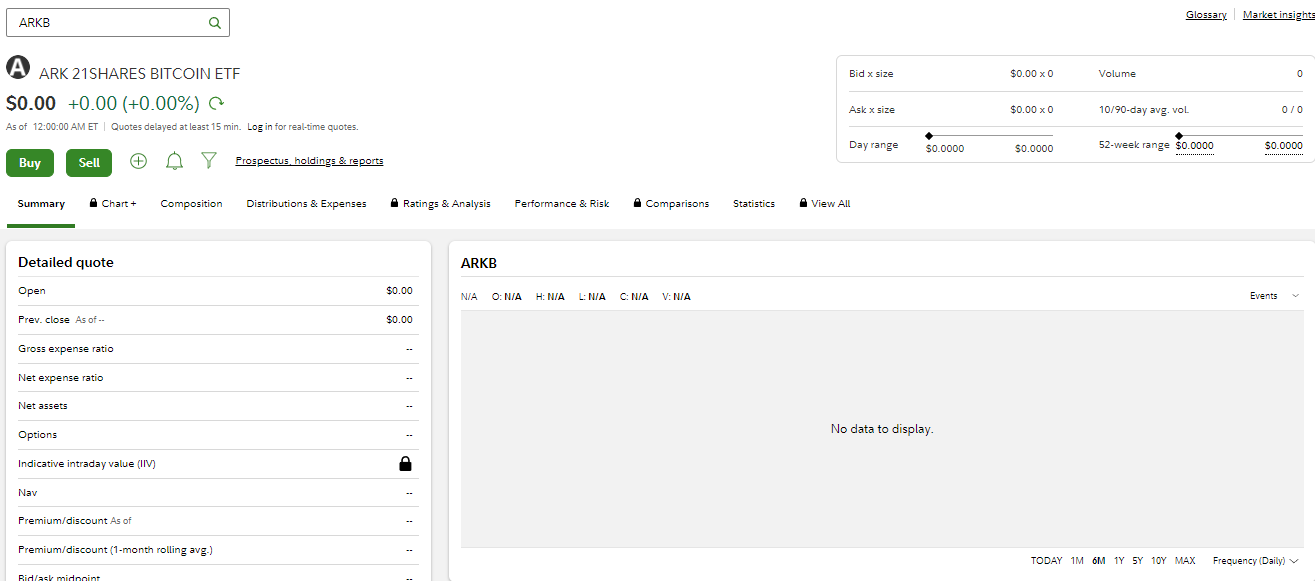Open the screener filter funnel icon

[x=209, y=161]
